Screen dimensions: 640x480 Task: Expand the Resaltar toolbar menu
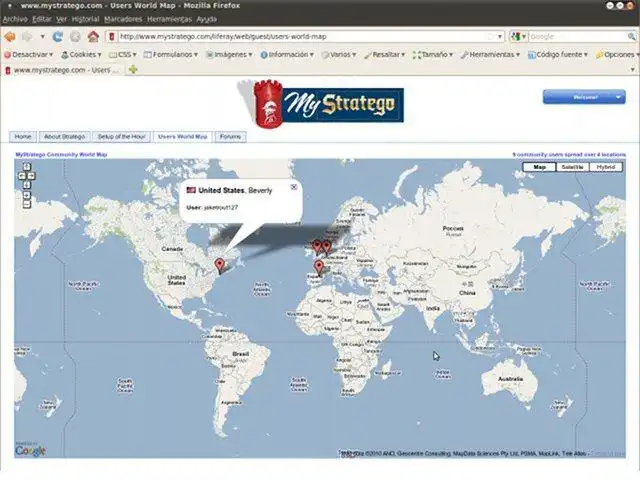[x=384, y=55]
